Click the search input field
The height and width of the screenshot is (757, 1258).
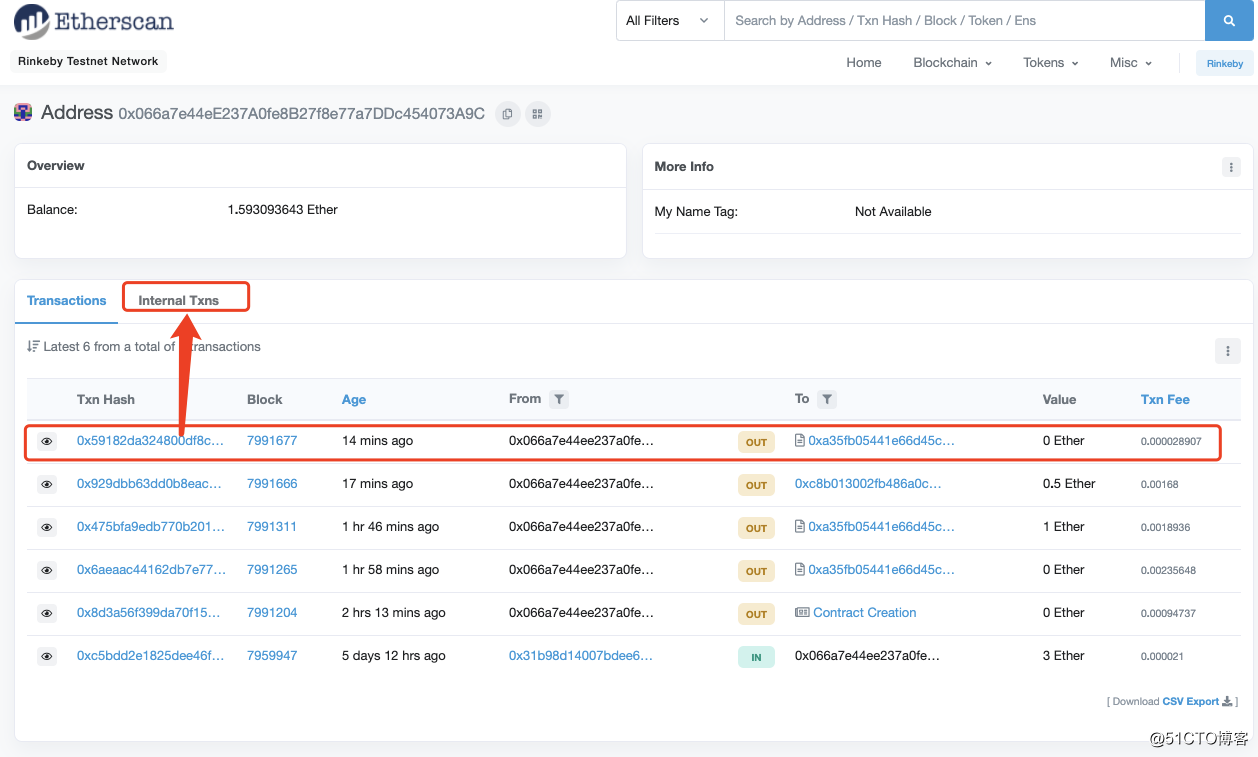[964, 21]
